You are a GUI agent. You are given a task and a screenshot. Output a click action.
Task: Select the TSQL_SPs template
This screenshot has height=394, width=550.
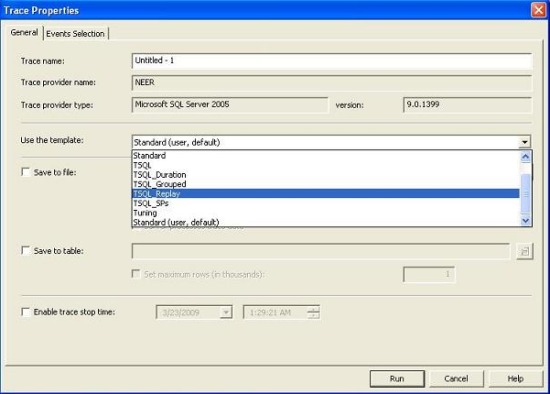pos(326,203)
